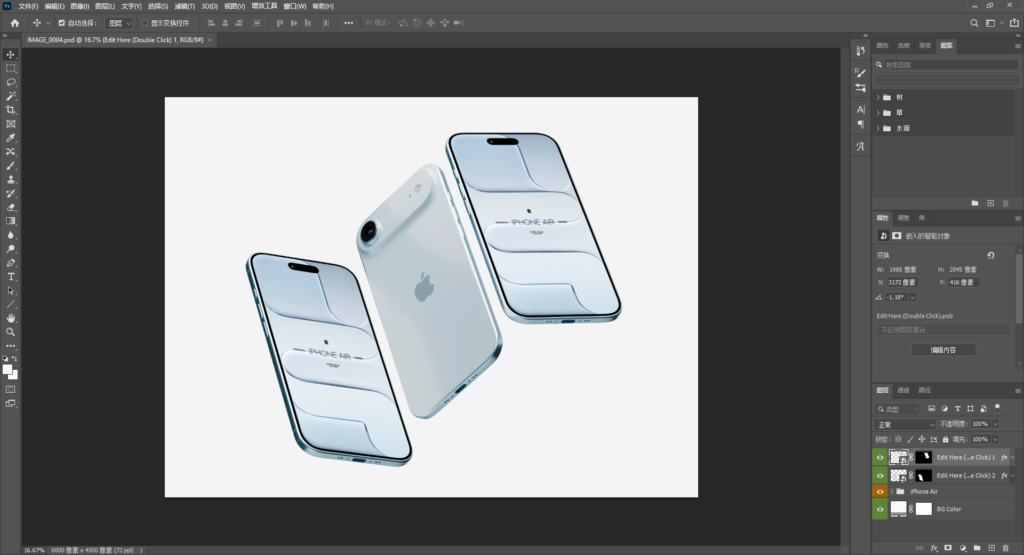Viewport: 1024px width, 555px height.
Task: Select the BG Color layer mask thumbnail
Action: tap(923, 509)
